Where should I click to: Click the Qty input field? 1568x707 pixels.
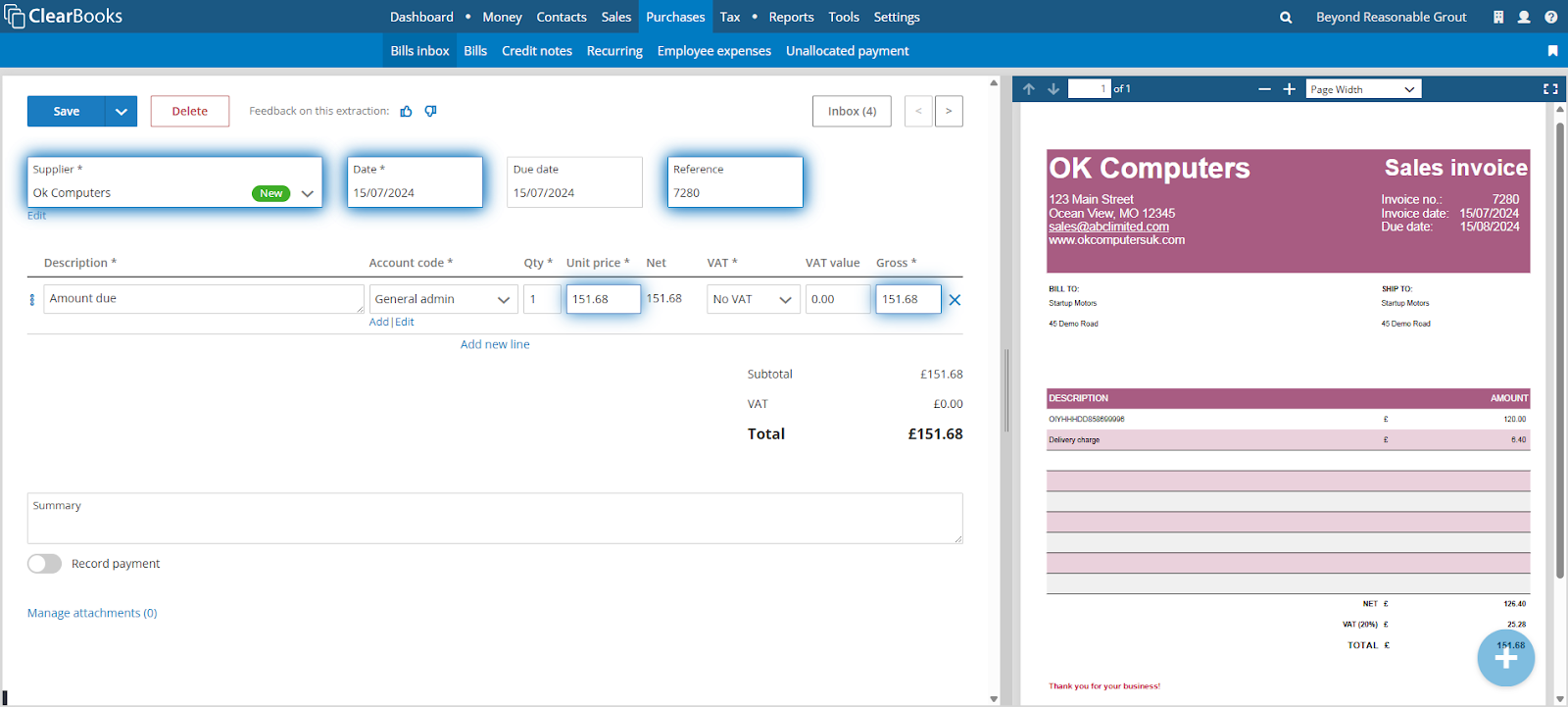point(542,299)
